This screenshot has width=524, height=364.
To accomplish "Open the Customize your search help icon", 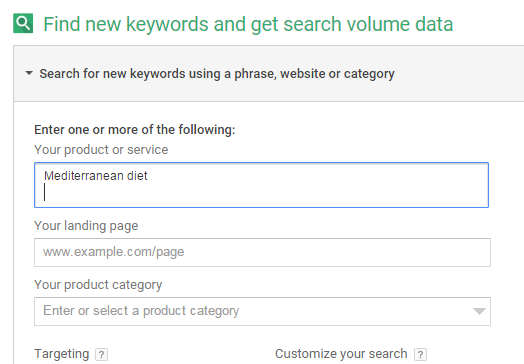I will (x=420, y=354).
